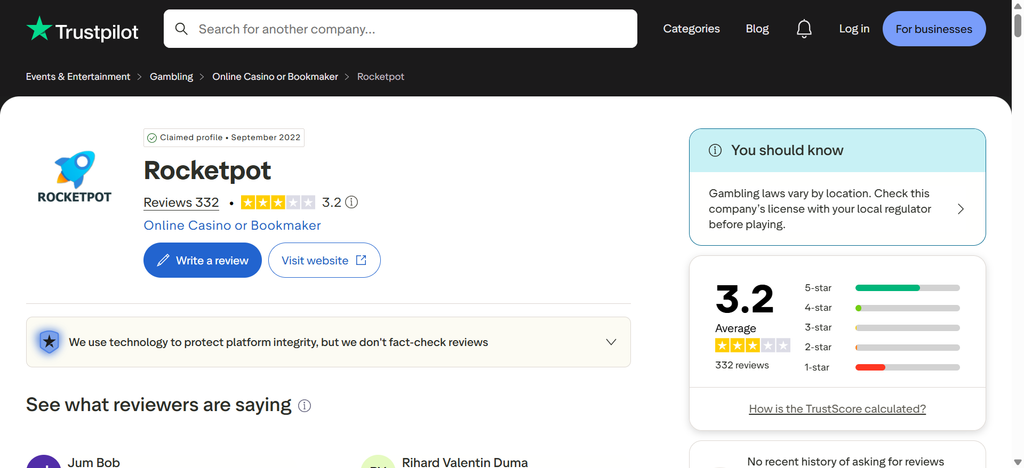Image resolution: width=1024 pixels, height=468 pixels.
Task: Click the large 3.2 score text
Action: coord(744,299)
